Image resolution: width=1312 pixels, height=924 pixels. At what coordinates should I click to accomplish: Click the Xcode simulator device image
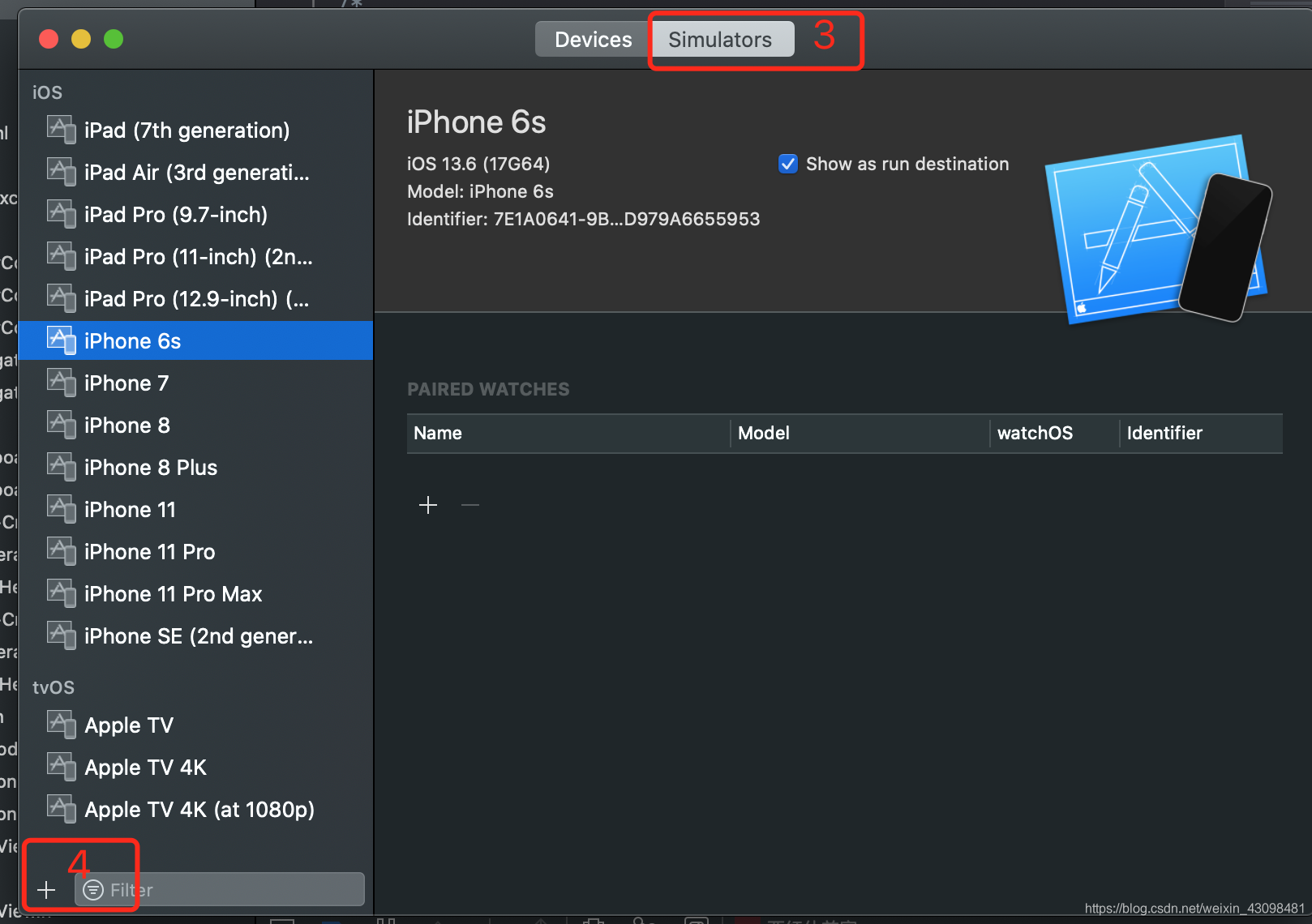[1158, 229]
